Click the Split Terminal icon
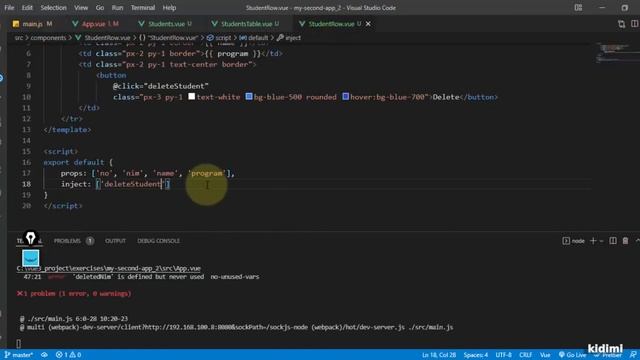640x360 pixels. (613, 241)
